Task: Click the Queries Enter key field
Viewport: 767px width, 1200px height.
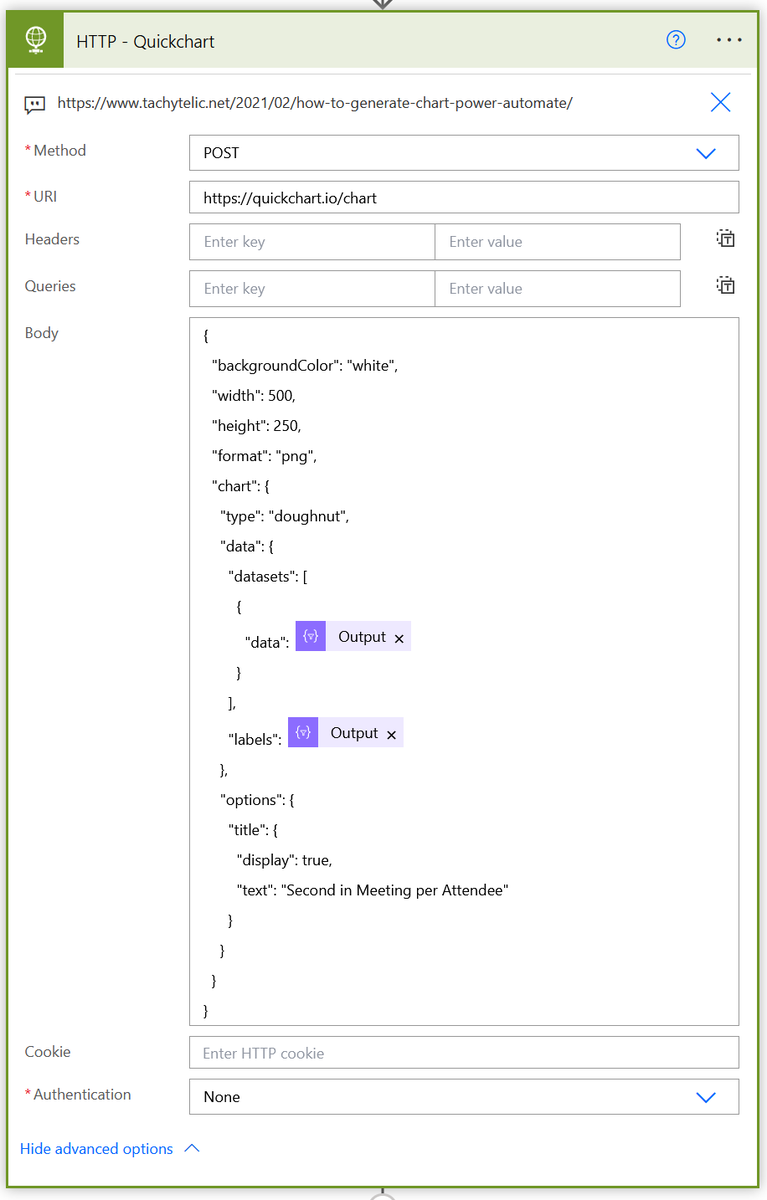Action: tap(312, 289)
